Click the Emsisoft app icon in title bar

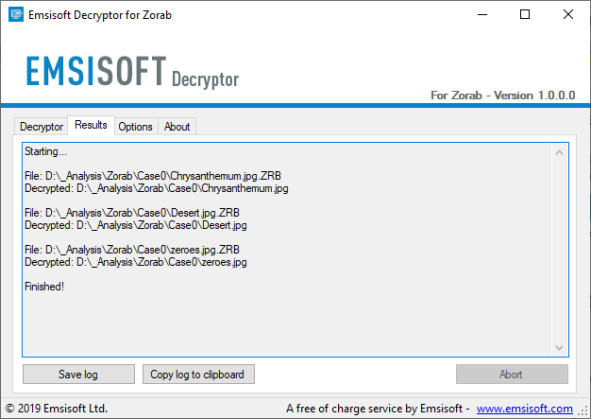click(16, 15)
